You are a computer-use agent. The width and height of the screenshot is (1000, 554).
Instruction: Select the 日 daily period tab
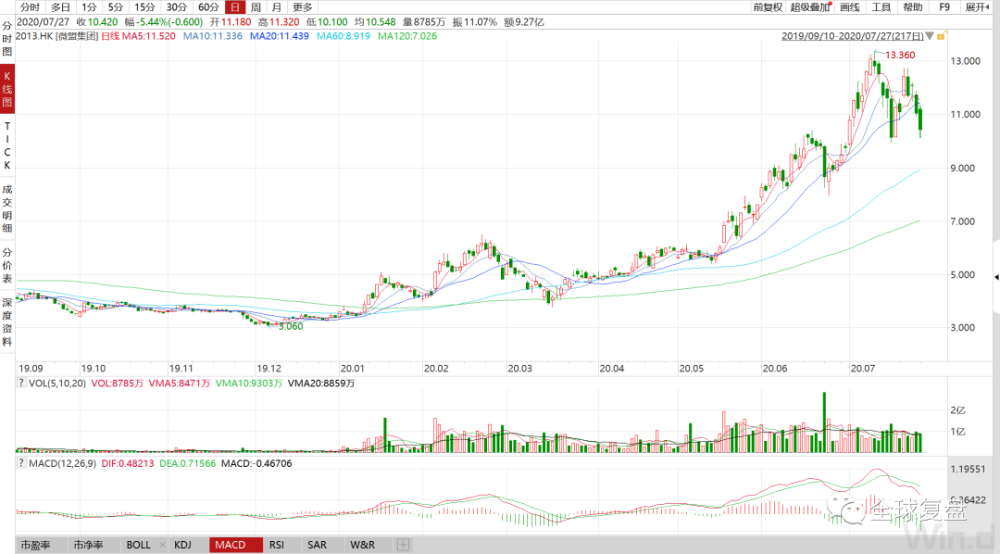click(x=235, y=7)
